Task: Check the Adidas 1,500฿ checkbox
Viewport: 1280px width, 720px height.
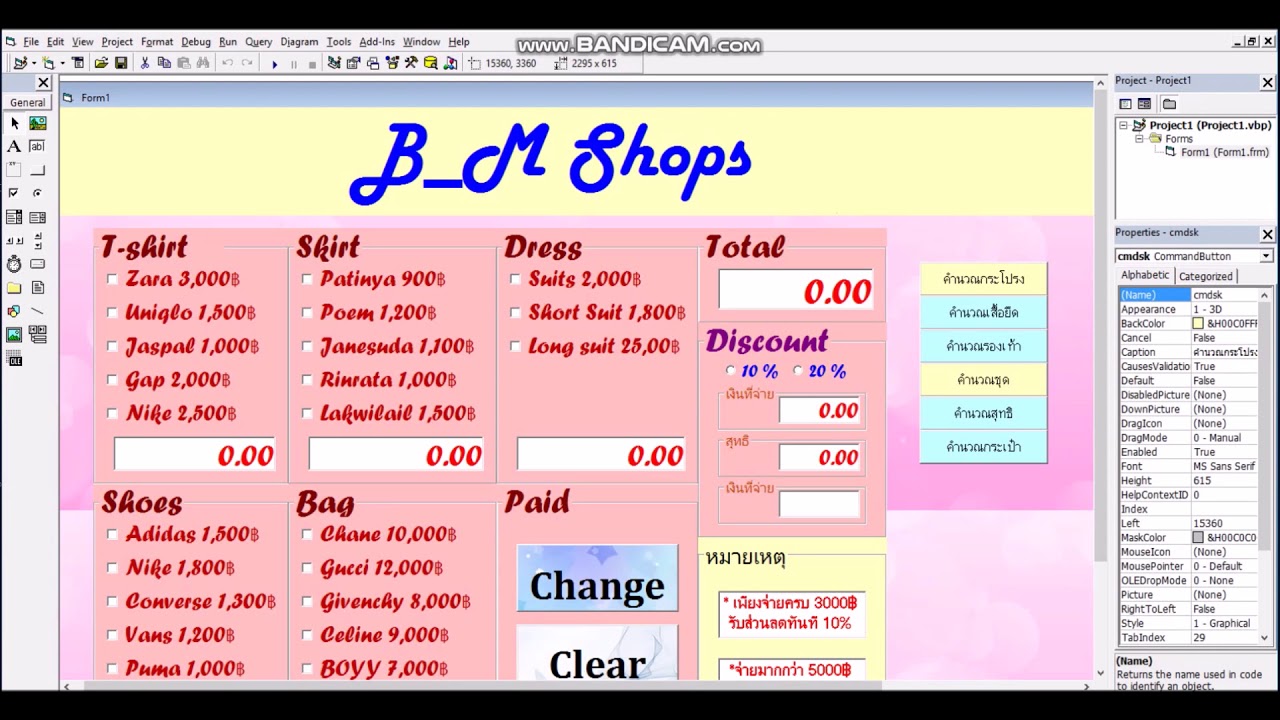Action: 112,534
